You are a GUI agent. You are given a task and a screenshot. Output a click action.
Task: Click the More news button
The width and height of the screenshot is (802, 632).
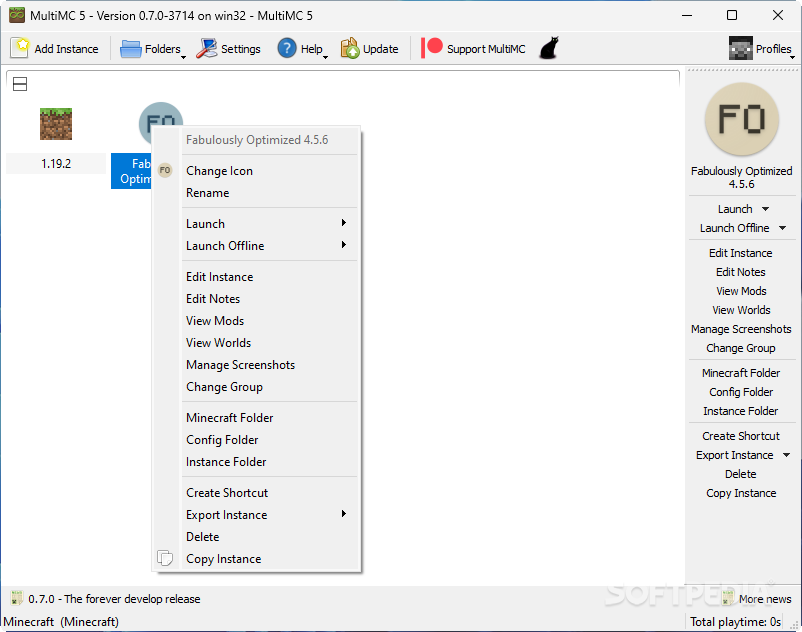(x=756, y=599)
